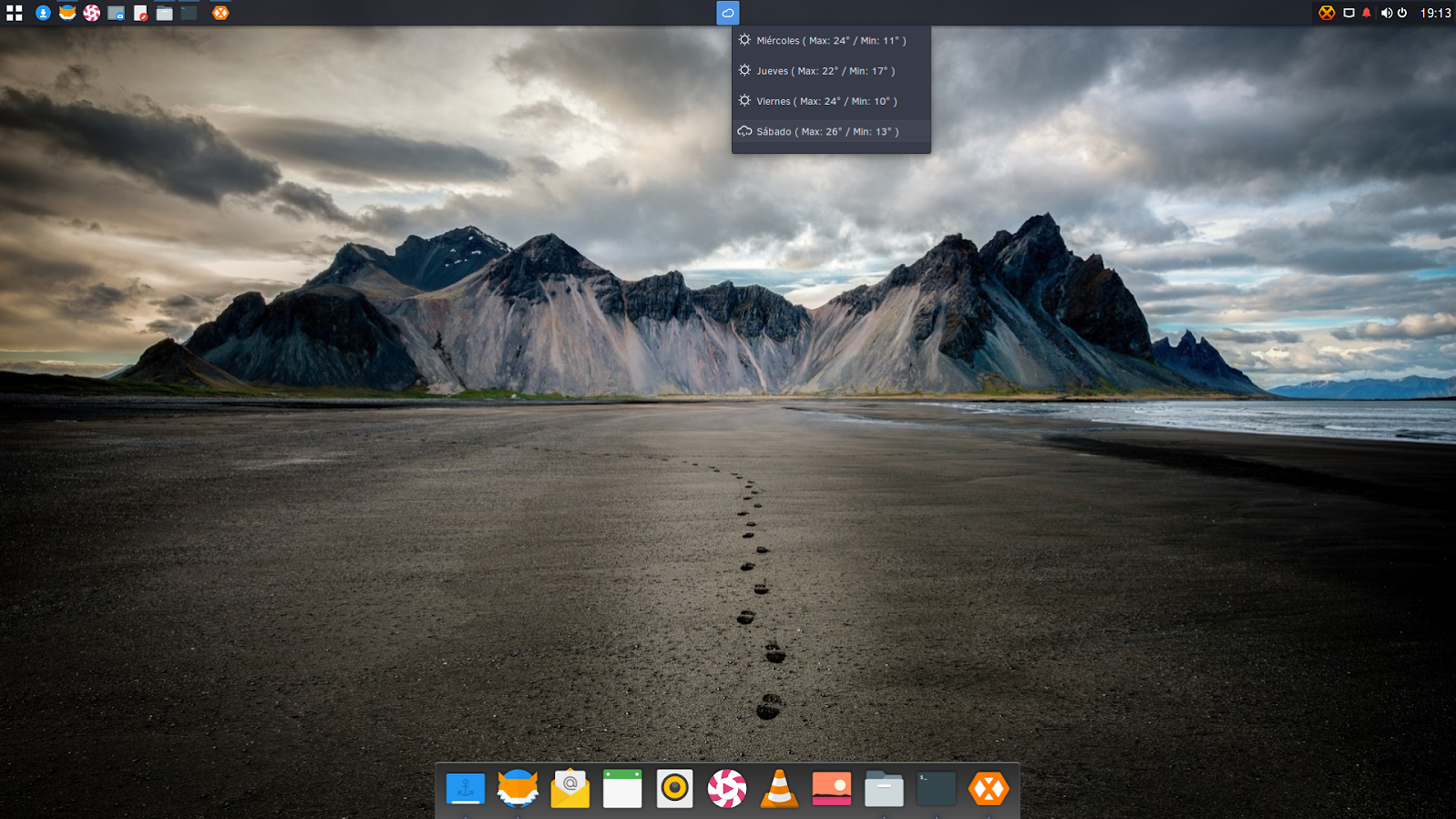Open the terminal in the dock

pyautogui.click(x=937, y=788)
